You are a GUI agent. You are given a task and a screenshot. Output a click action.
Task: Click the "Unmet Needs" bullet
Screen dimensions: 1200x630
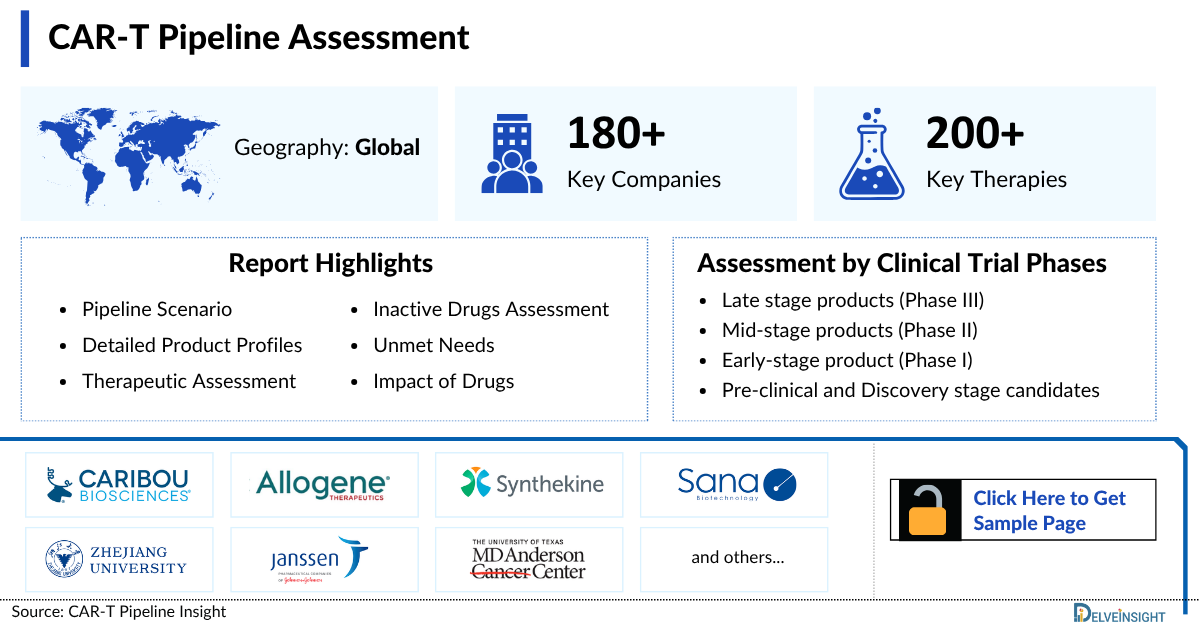[434, 346]
